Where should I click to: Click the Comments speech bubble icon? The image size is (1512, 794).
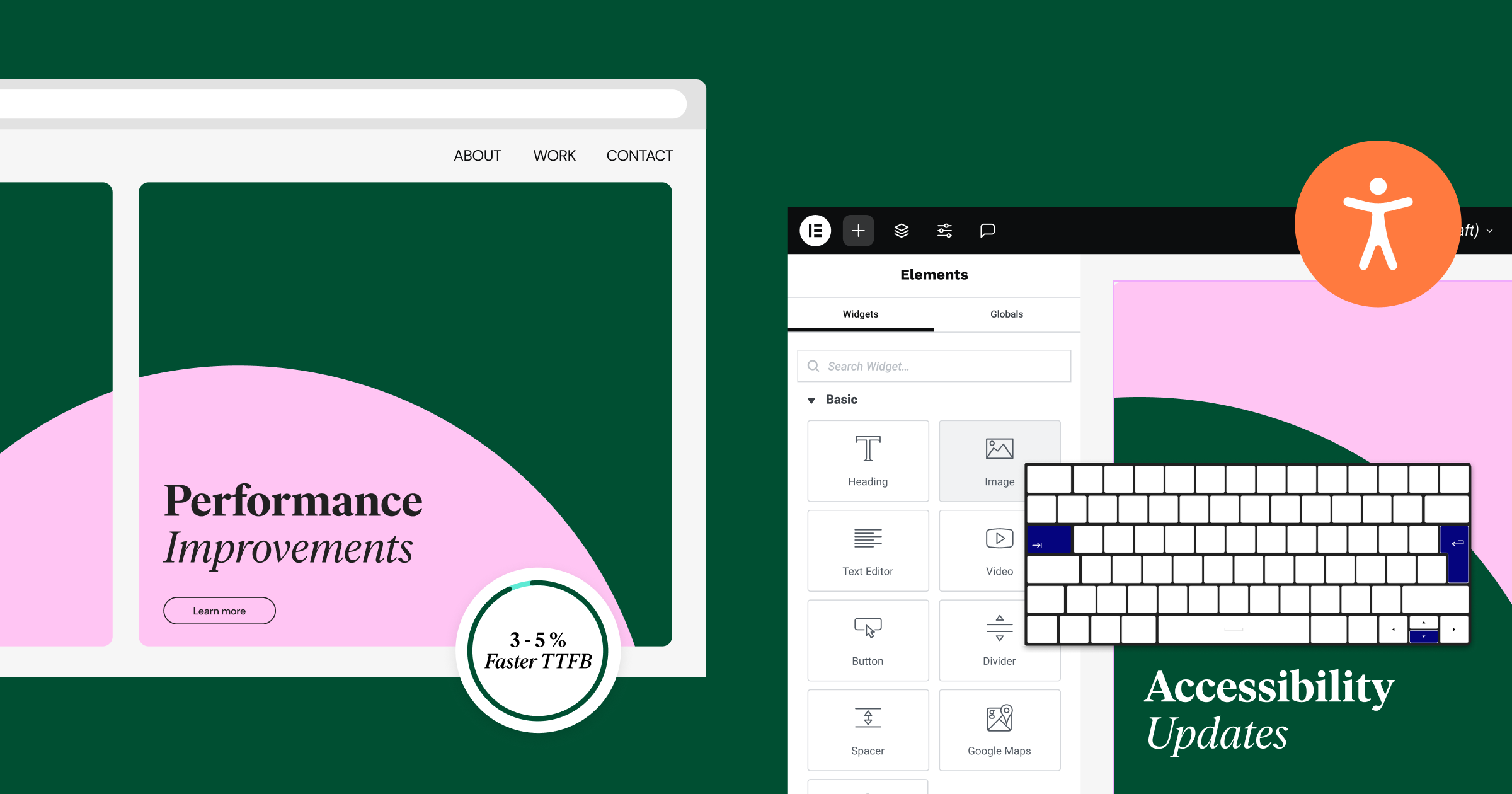(987, 234)
